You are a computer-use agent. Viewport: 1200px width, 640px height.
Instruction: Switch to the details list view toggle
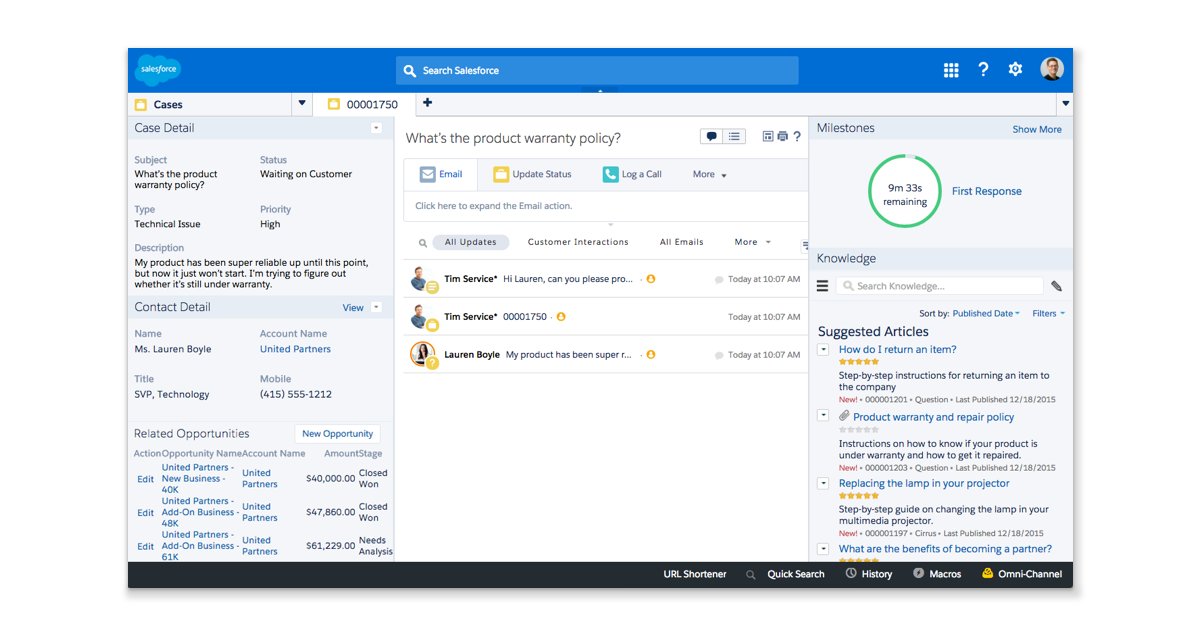tap(734, 137)
